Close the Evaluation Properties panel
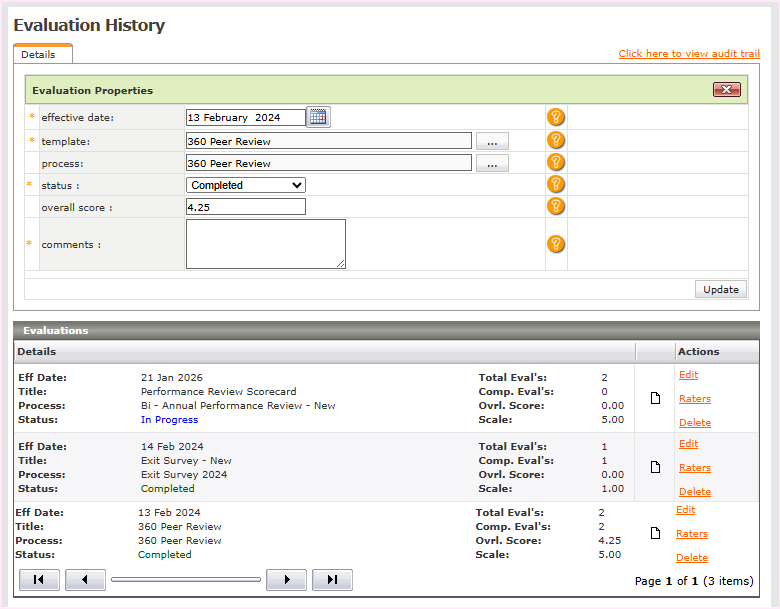Screen dimensions: 780x609 (x=727, y=90)
